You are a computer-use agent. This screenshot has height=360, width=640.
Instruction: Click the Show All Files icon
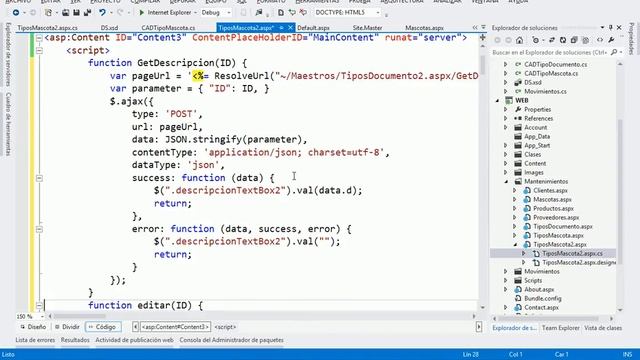586,40
